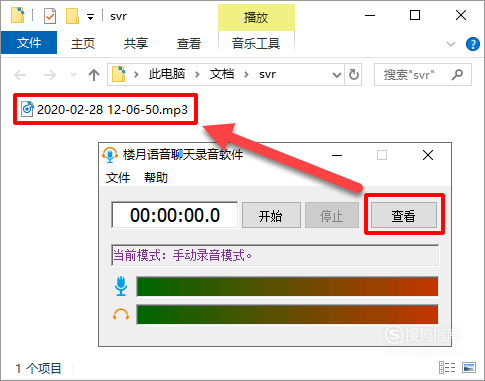
Task: Go forward with the right arrow
Action: [x=50, y=75]
